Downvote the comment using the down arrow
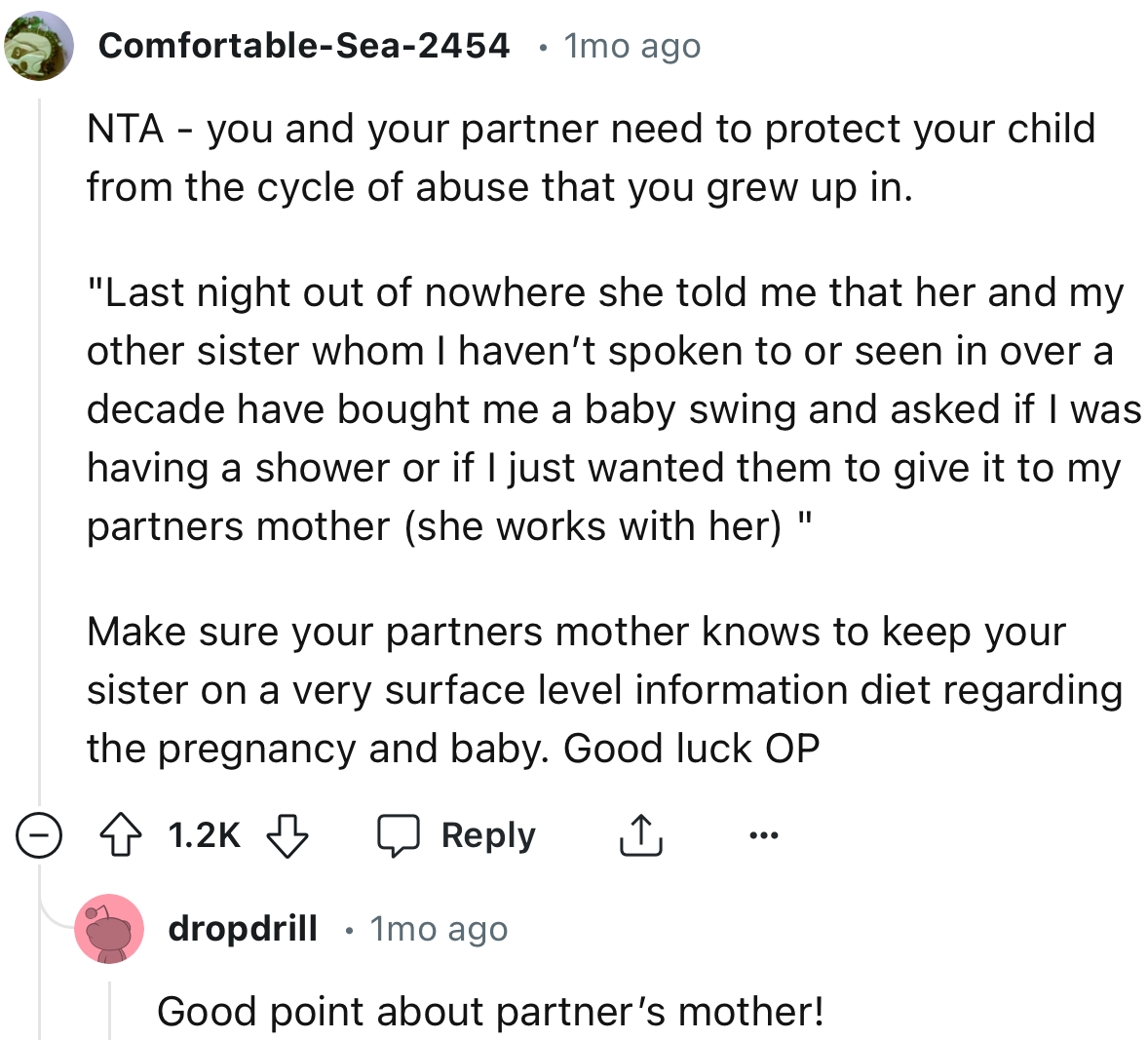The height and width of the screenshot is (1040, 1148). point(287,835)
